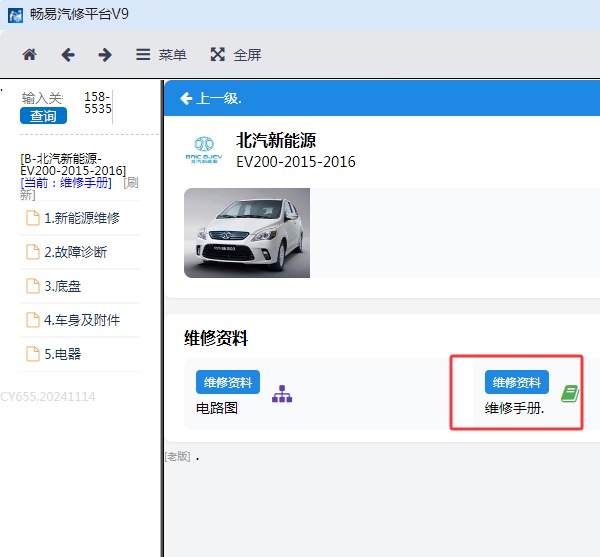Click the file icon beside 1.新能源维修
Viewport: 600px width, 557px height.
(x=33, y=218)
